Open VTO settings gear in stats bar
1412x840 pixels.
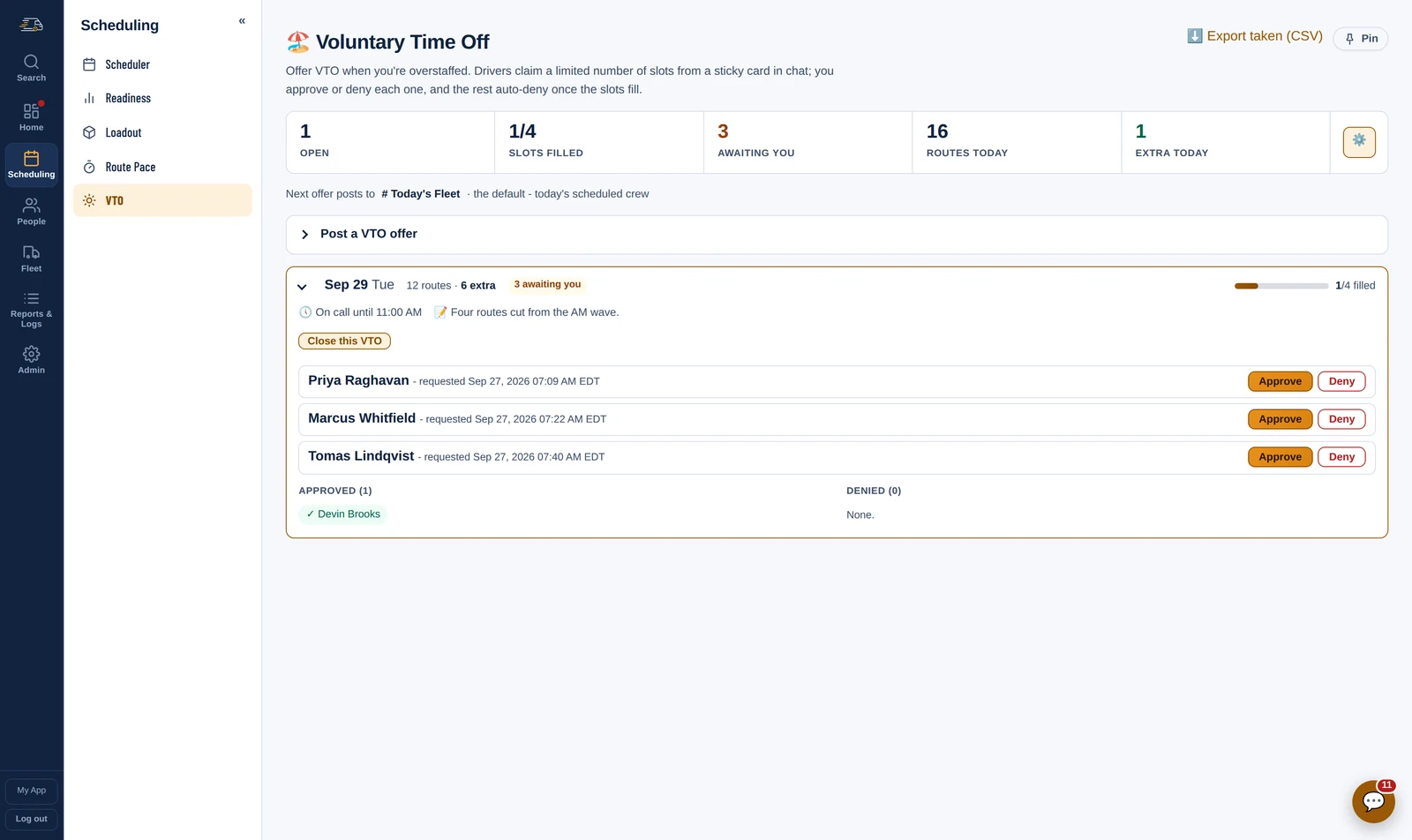(1359, 142)
